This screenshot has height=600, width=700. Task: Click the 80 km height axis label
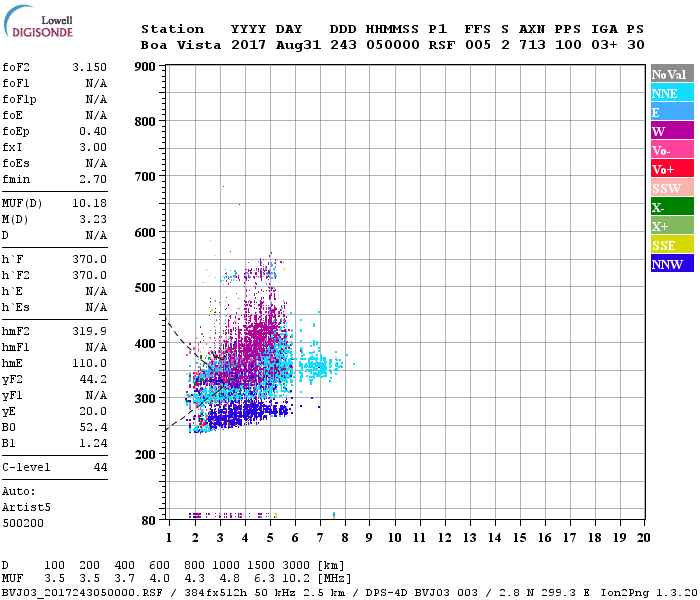pyautogui.click(x=149, y=520)
